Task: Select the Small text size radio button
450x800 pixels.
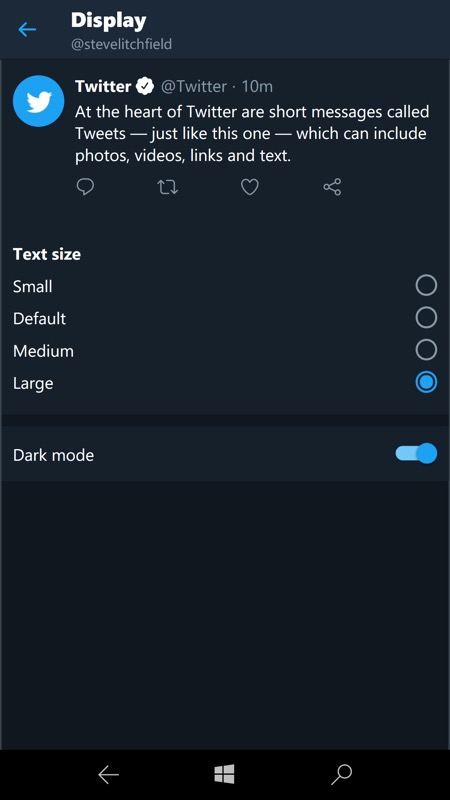Action: point(426,286)
